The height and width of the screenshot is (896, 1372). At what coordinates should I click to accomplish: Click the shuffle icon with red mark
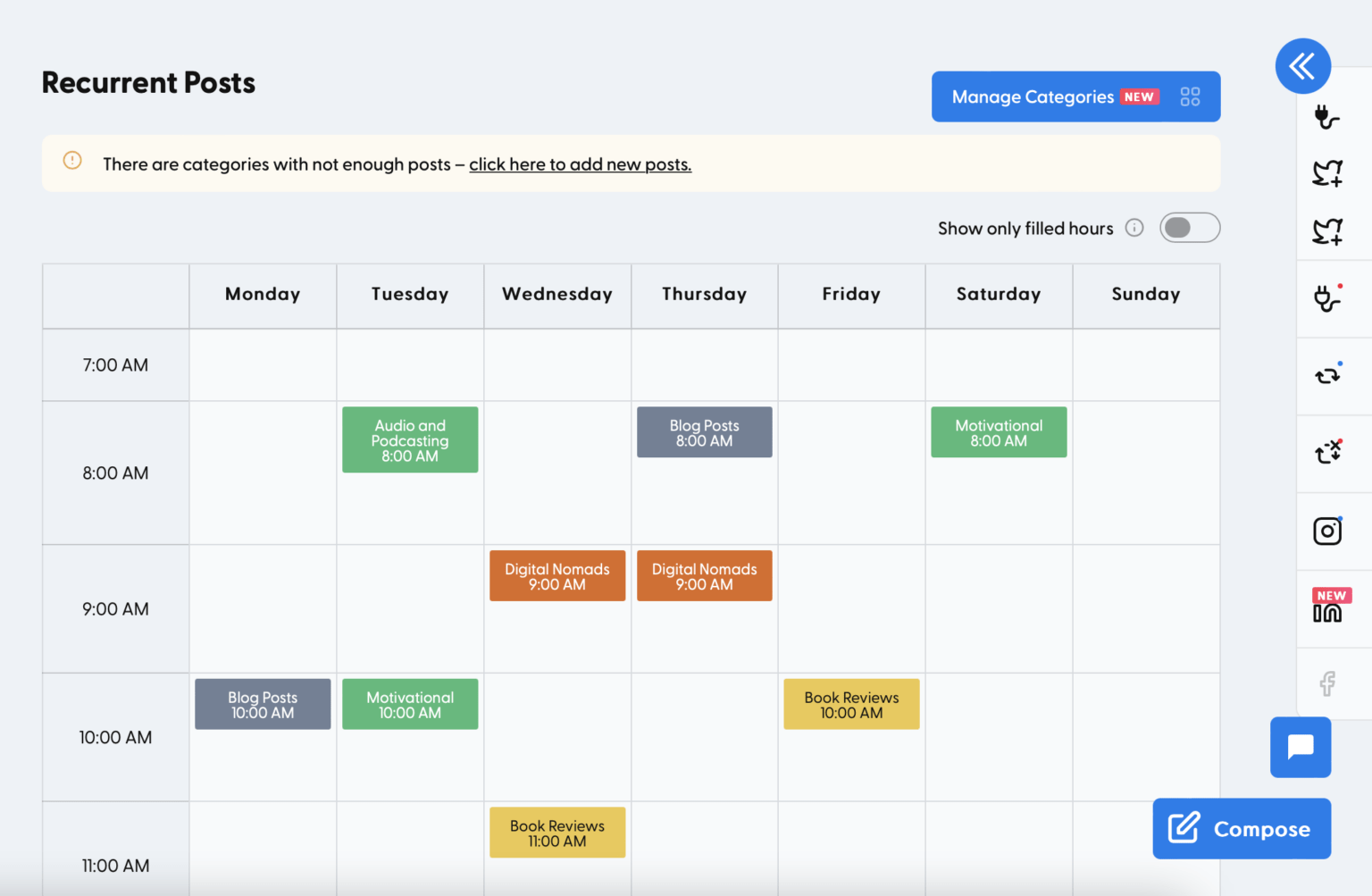(1327, 453)
